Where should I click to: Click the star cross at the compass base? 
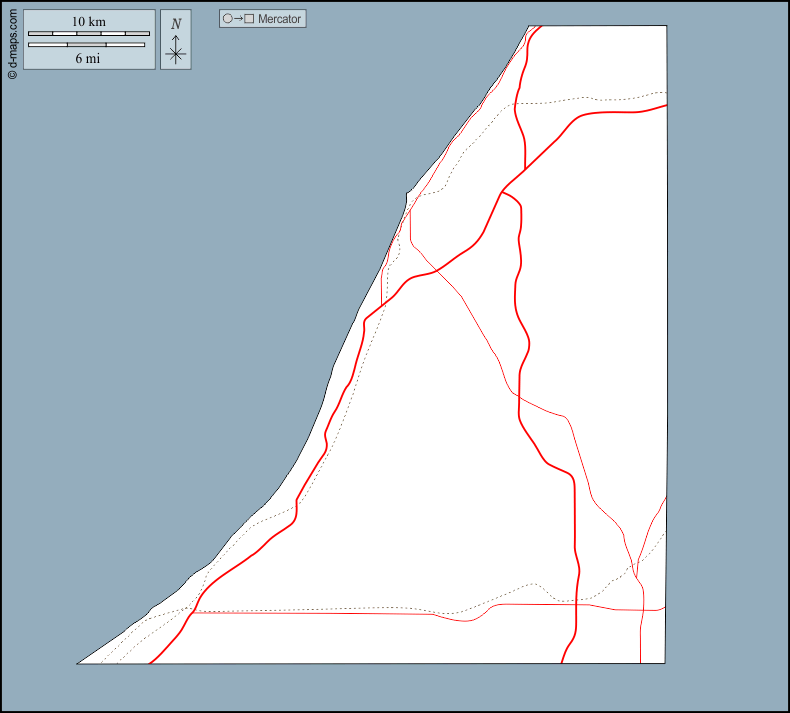(176, 55)
